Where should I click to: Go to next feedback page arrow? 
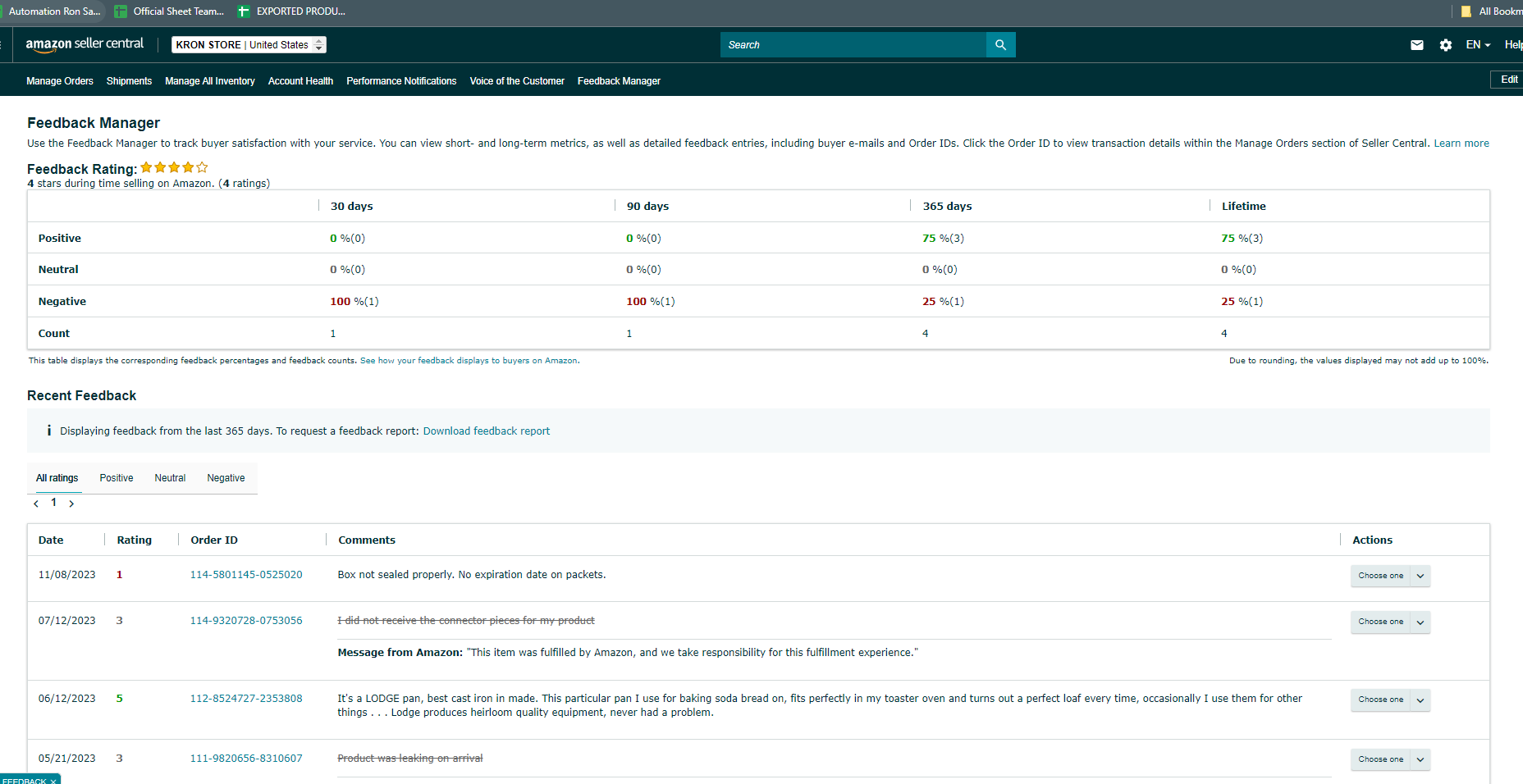(71, 504)
